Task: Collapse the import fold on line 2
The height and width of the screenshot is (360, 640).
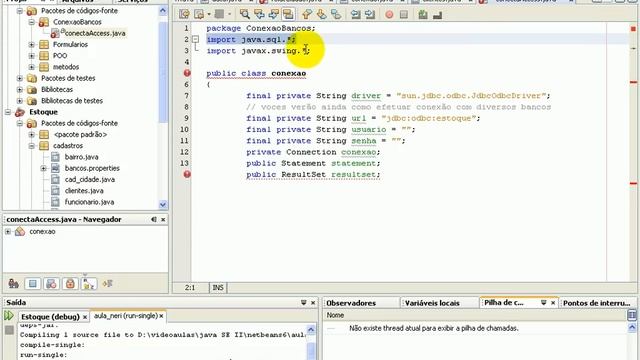Action: 196,39
